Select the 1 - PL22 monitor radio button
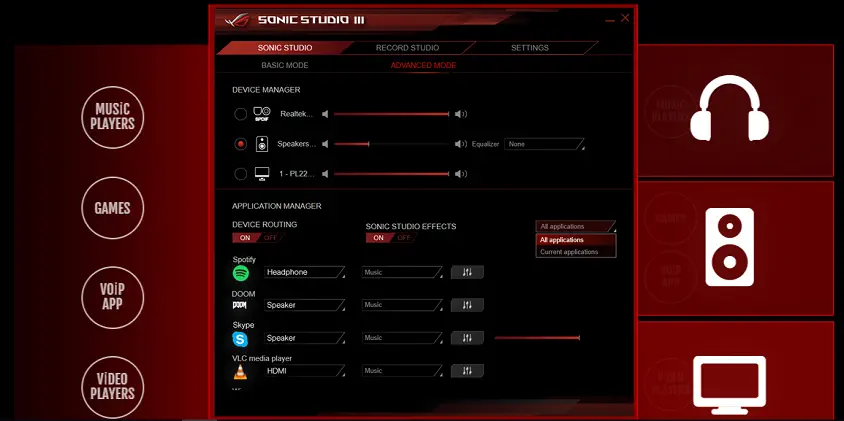This screenshot has height=421, width=844. point(240,174)
